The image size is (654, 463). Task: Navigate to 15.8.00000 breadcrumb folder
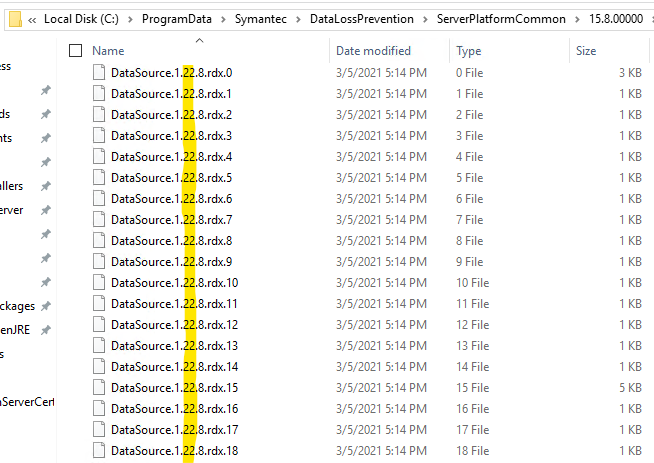click(616, 19)
